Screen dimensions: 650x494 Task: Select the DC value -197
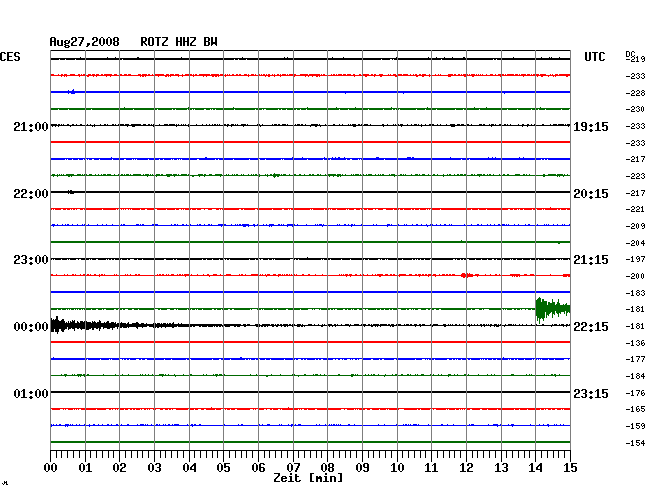635,259
